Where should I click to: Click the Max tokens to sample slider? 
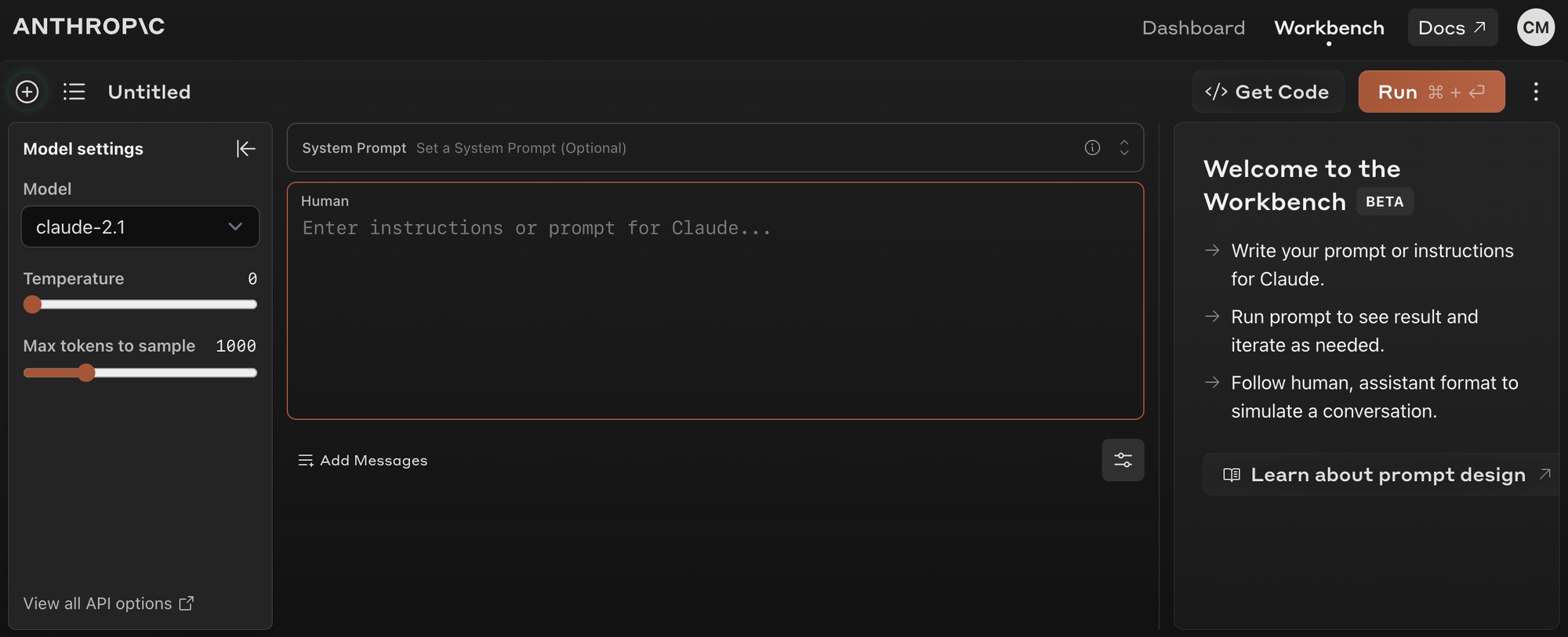(x=140, y=373)
